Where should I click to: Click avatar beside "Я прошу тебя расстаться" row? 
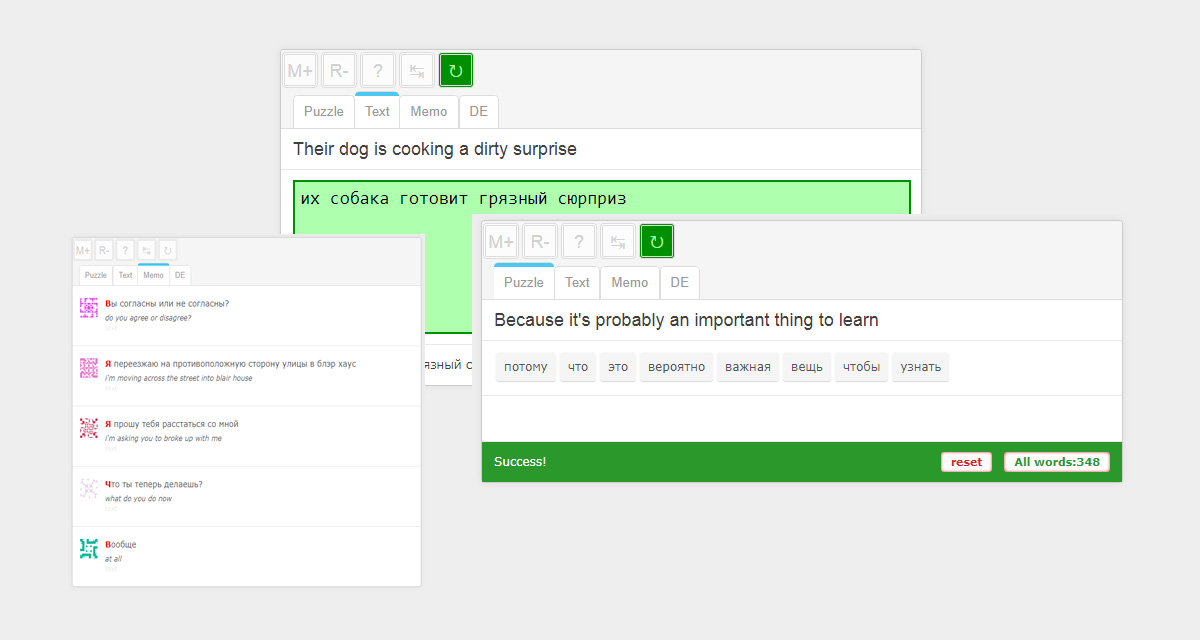(x=89, y=428)
